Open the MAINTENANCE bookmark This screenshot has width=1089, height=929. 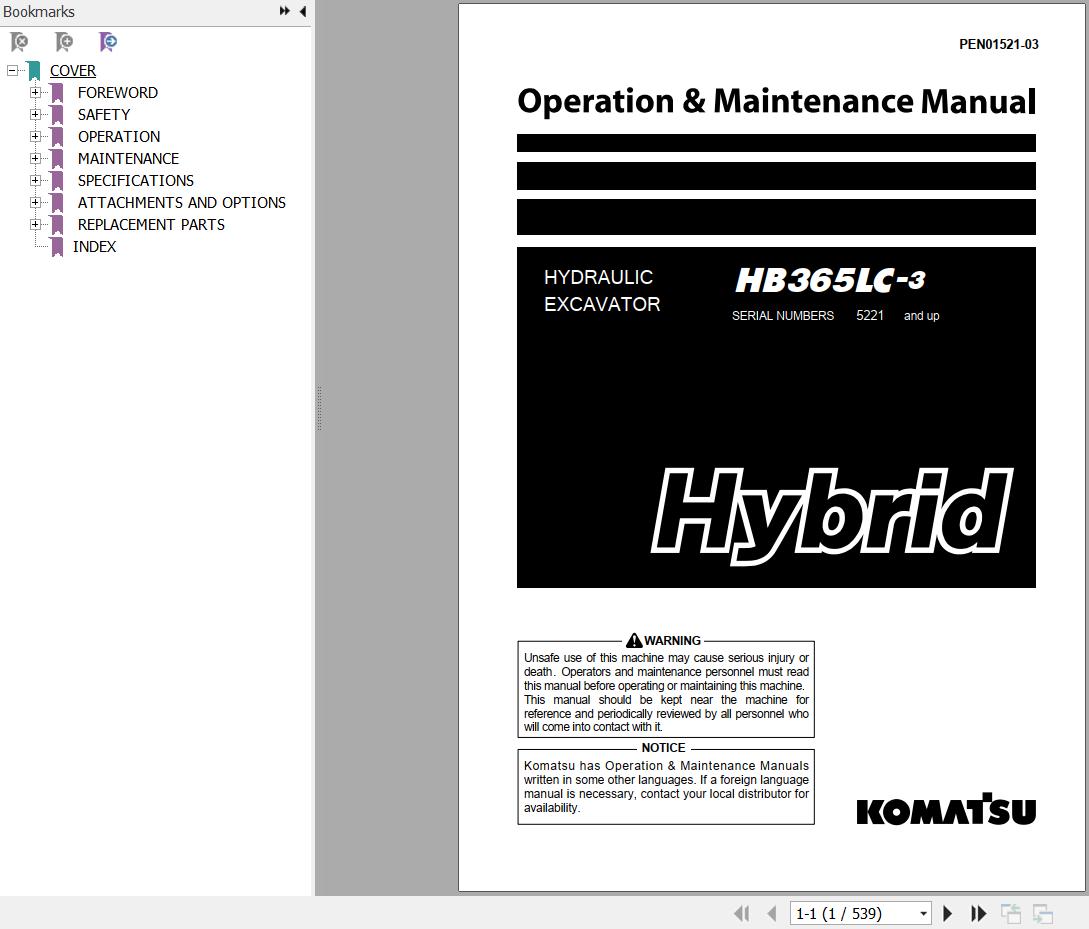coord(128,158)
